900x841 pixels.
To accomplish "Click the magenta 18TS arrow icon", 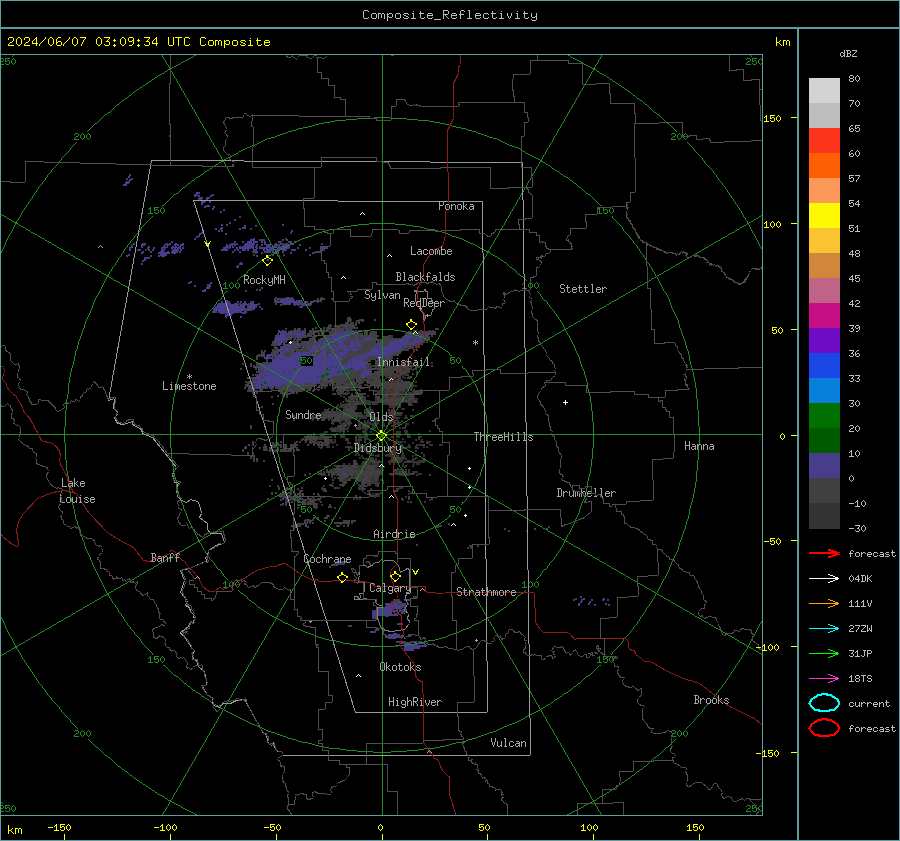I will [824, 679].
